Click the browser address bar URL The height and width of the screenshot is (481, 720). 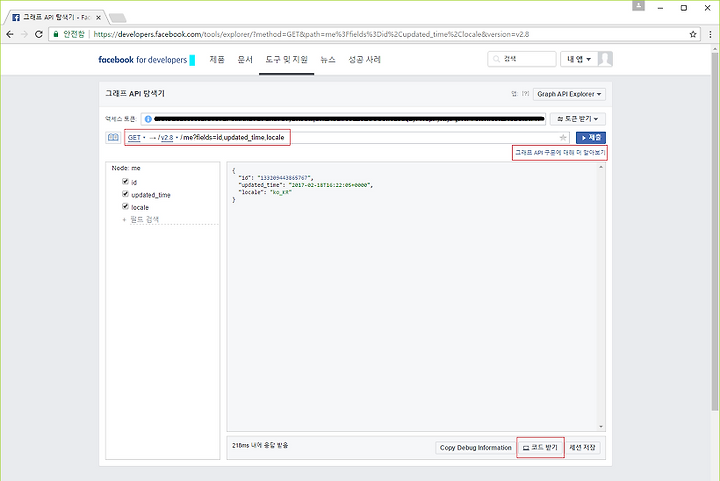(x=311, y=34)
